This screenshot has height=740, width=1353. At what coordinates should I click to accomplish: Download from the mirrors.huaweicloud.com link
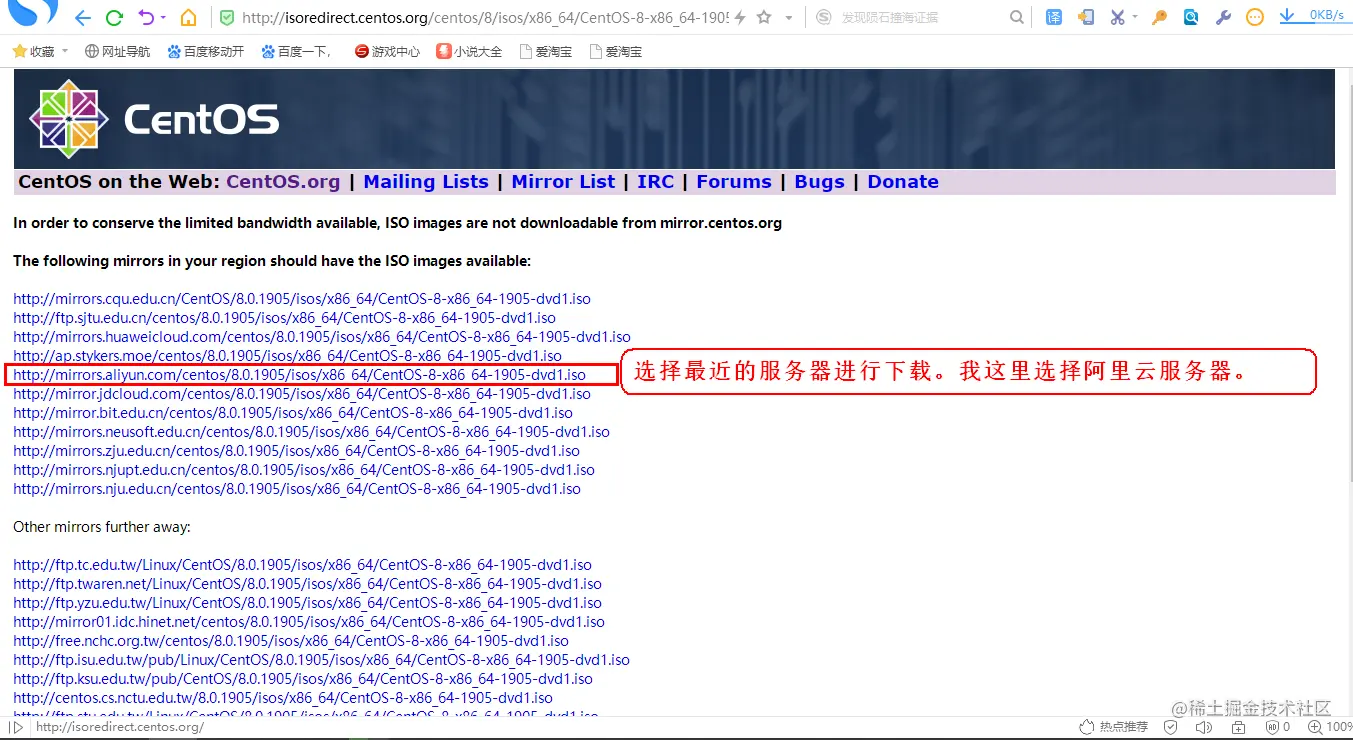point(322,337)
